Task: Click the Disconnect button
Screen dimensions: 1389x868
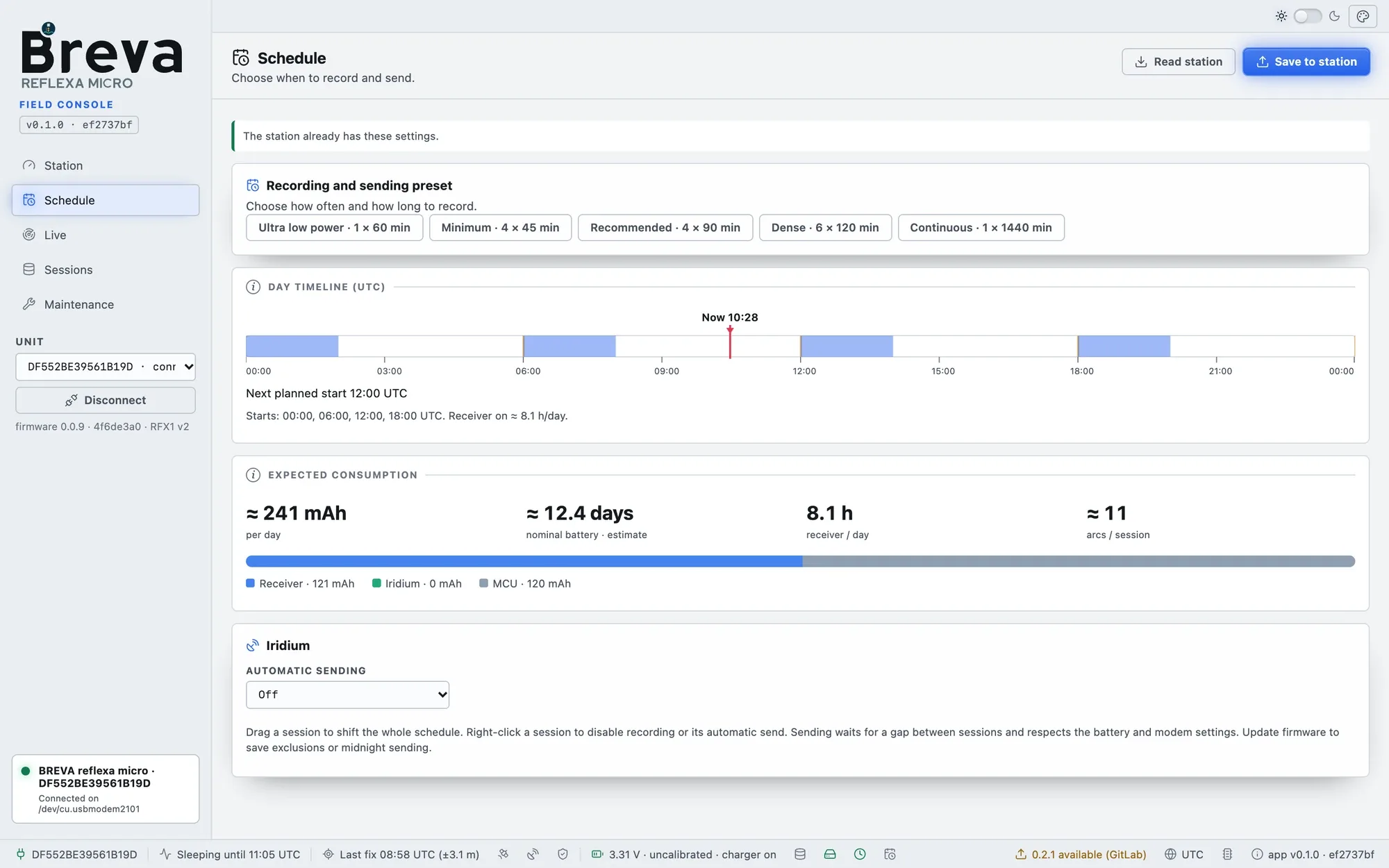Action: pos(106,400)
